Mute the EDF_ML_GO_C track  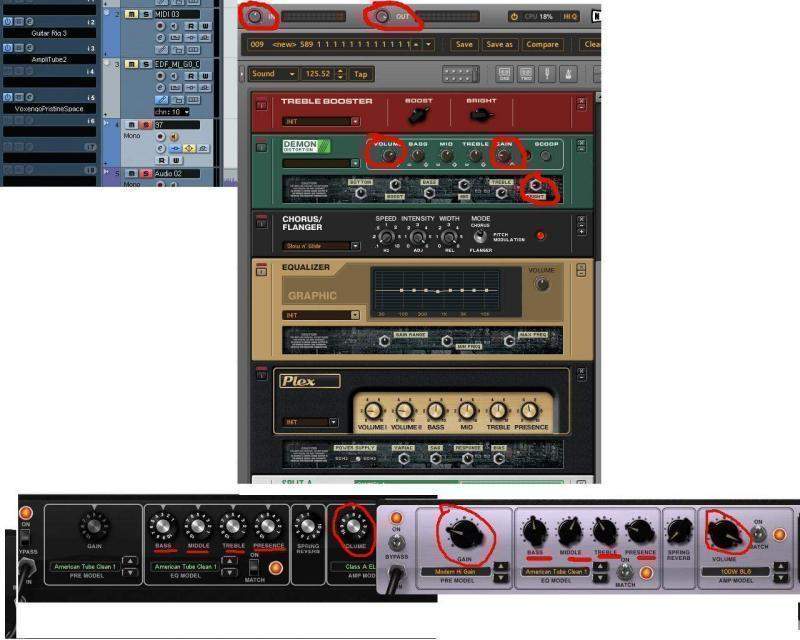click(131, 64)
